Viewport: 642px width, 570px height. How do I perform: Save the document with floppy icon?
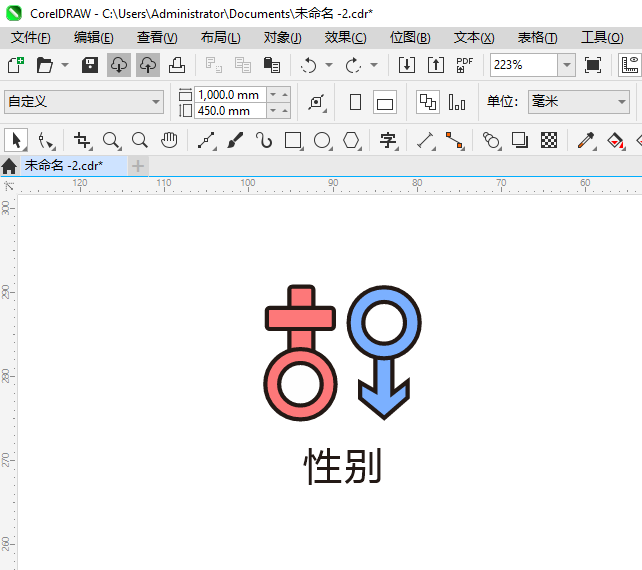(90, 65)
